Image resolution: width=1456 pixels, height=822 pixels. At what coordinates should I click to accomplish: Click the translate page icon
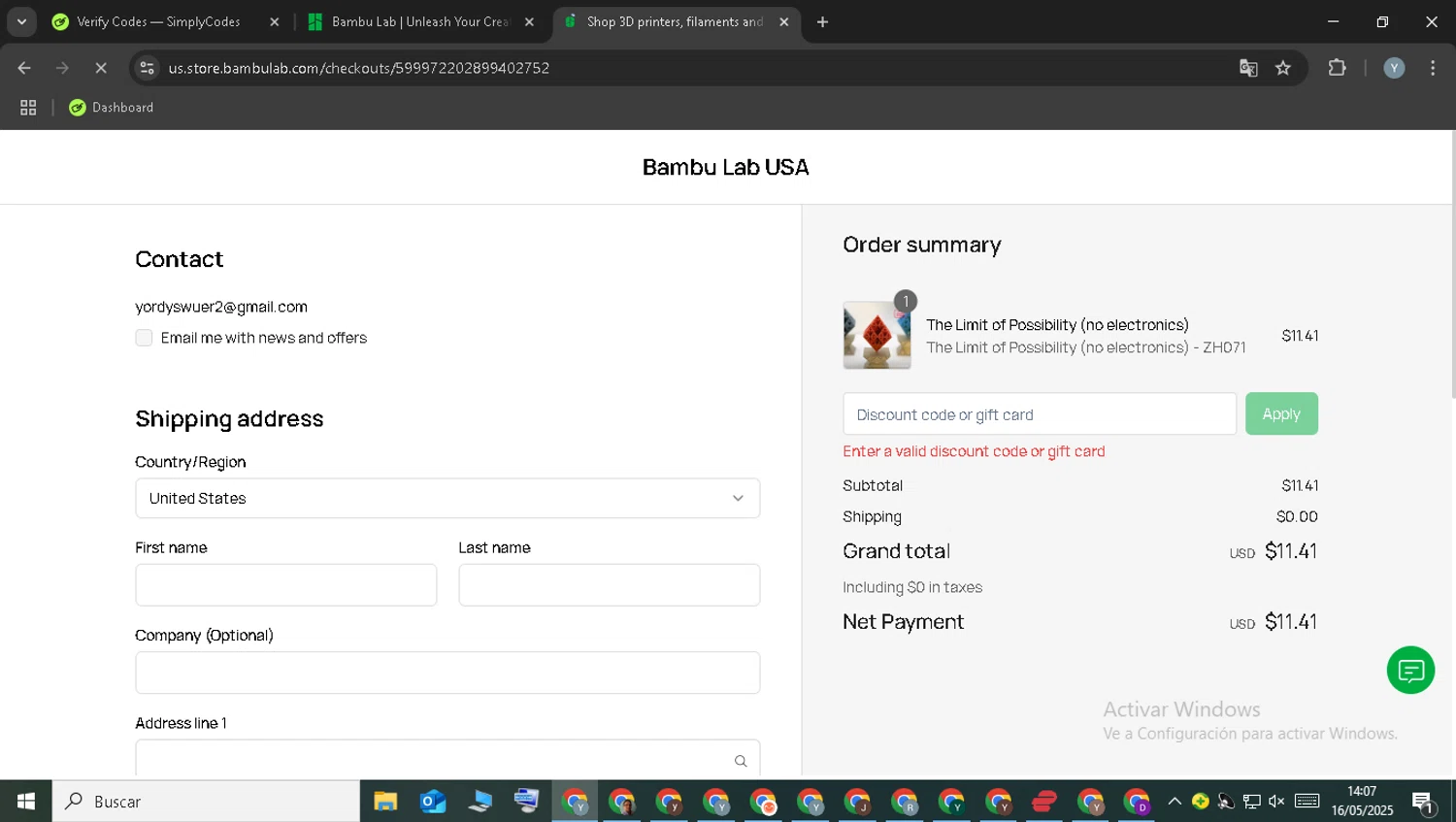(1248, 68)
